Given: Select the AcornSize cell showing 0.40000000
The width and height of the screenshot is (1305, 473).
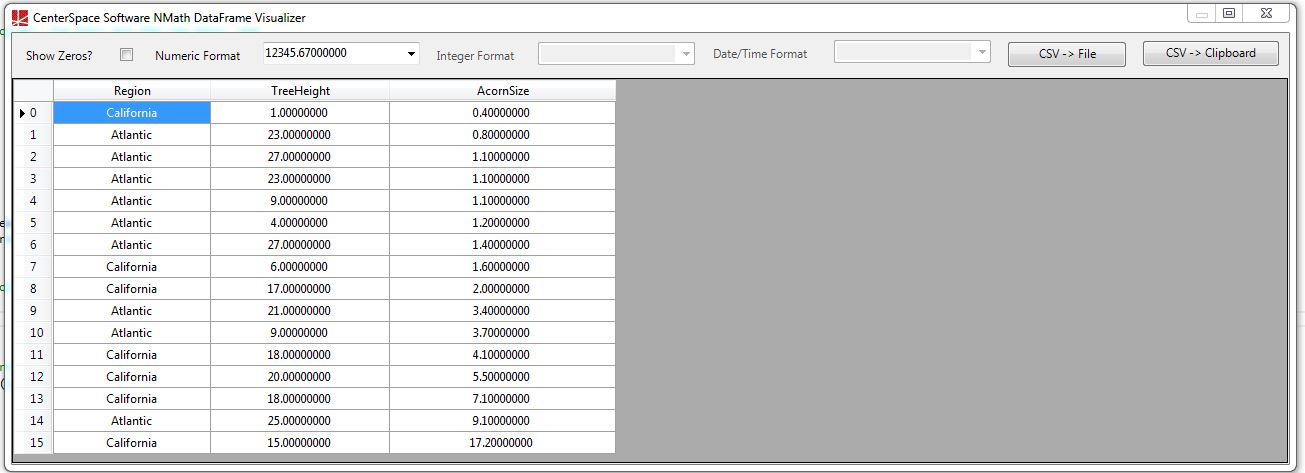Looking at the screenshot, I should tap(502, 113).
